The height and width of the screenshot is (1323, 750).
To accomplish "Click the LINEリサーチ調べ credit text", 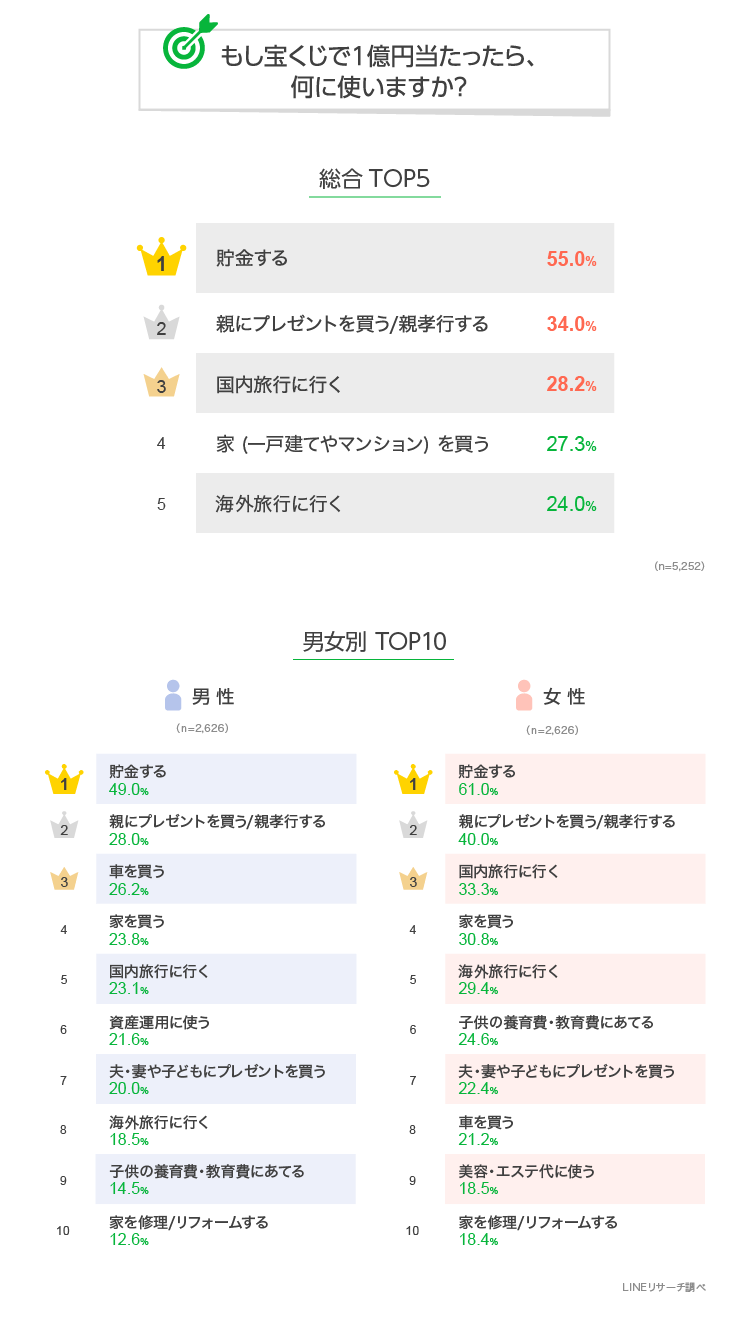I will point(663,1287).
